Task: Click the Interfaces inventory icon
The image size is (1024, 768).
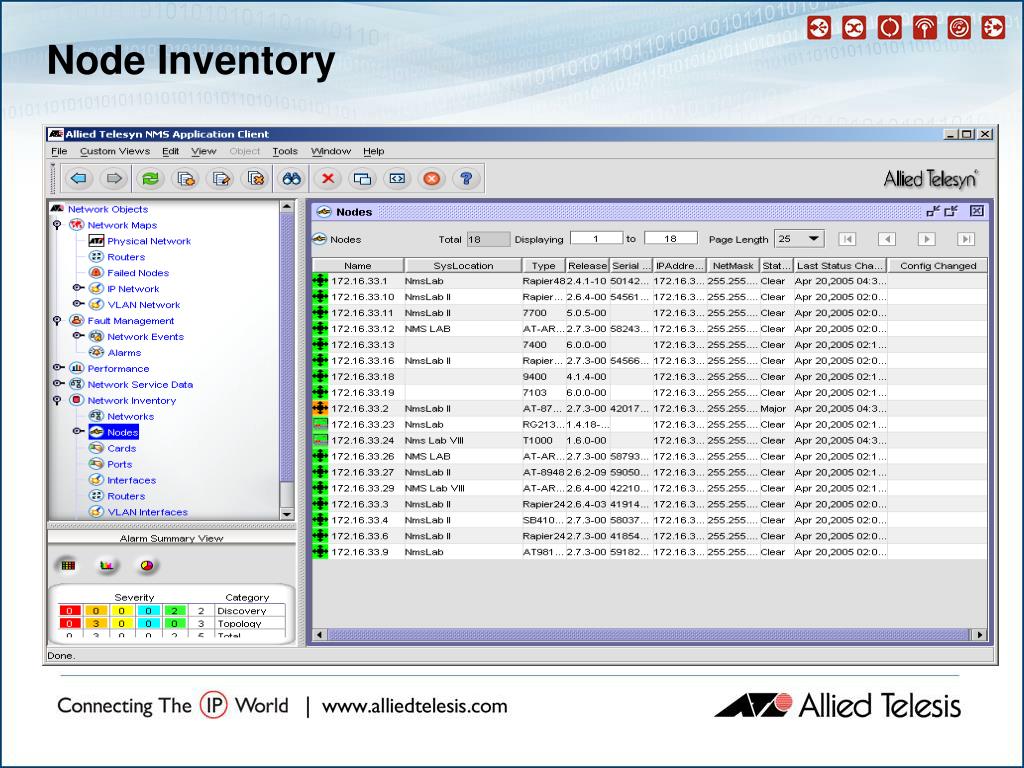Action: [x=97, y=480]
